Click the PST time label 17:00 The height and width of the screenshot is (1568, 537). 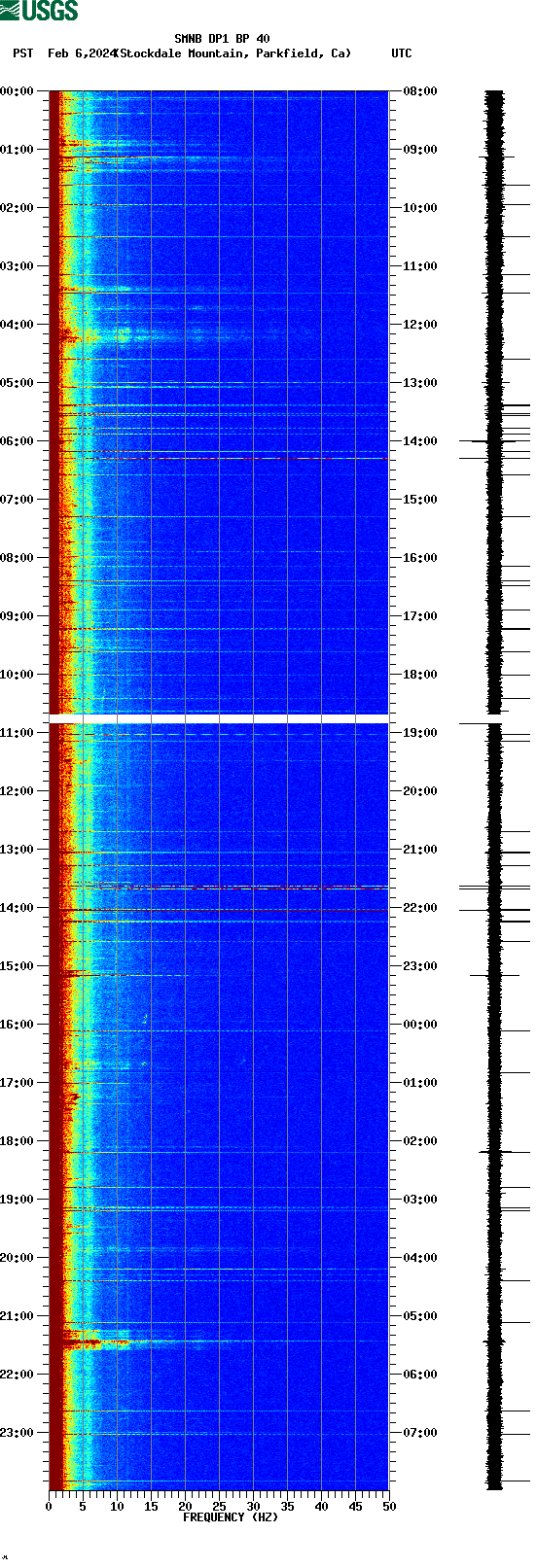click(x=18, y=1083)
